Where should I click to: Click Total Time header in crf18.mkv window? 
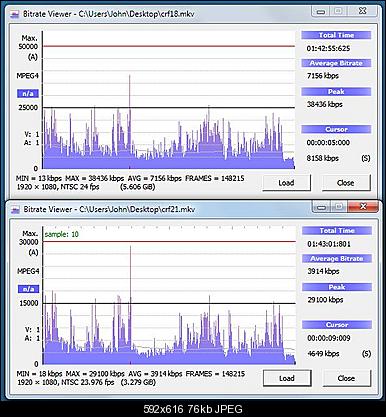click(x=336, y=35)
